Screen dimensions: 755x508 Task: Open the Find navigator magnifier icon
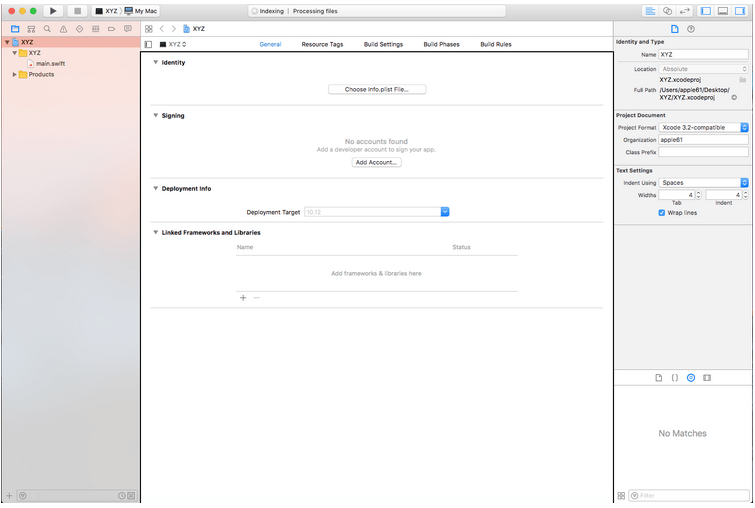(x=47, y=29)
